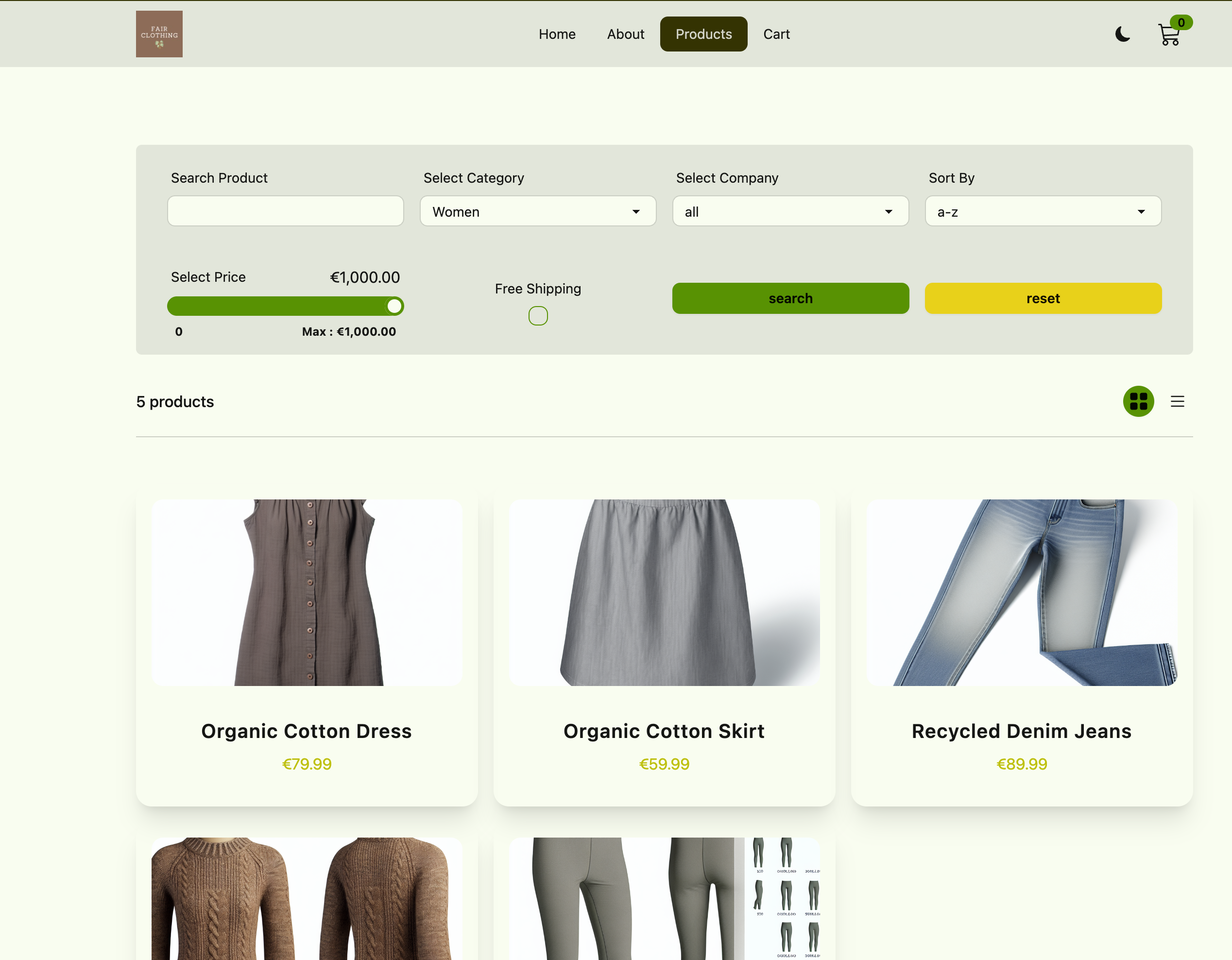
Task: Click the 'Select Price' label
Action: (x=208, y=277)
